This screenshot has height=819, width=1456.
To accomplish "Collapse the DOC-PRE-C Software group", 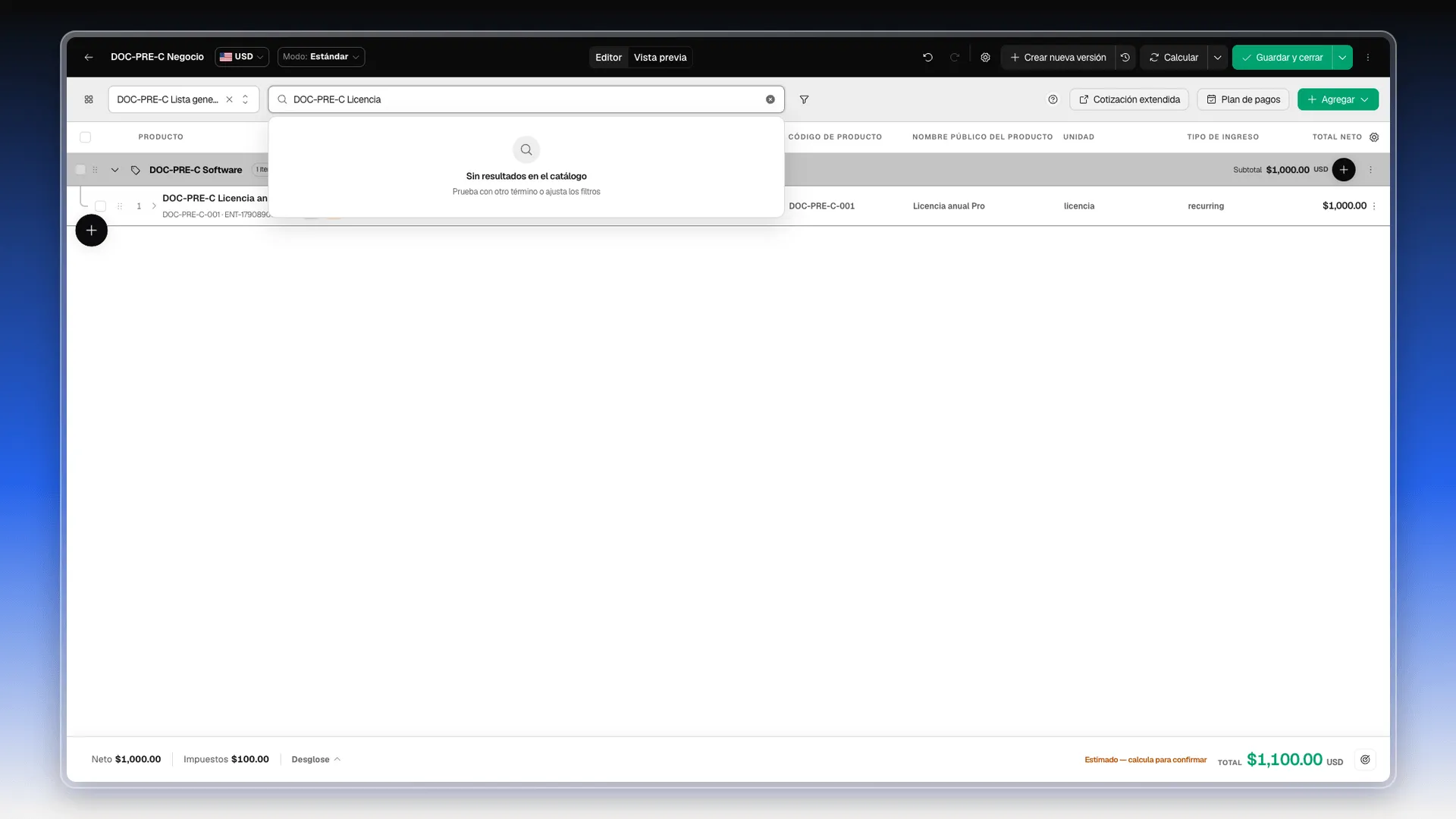I will pos(115,169).
